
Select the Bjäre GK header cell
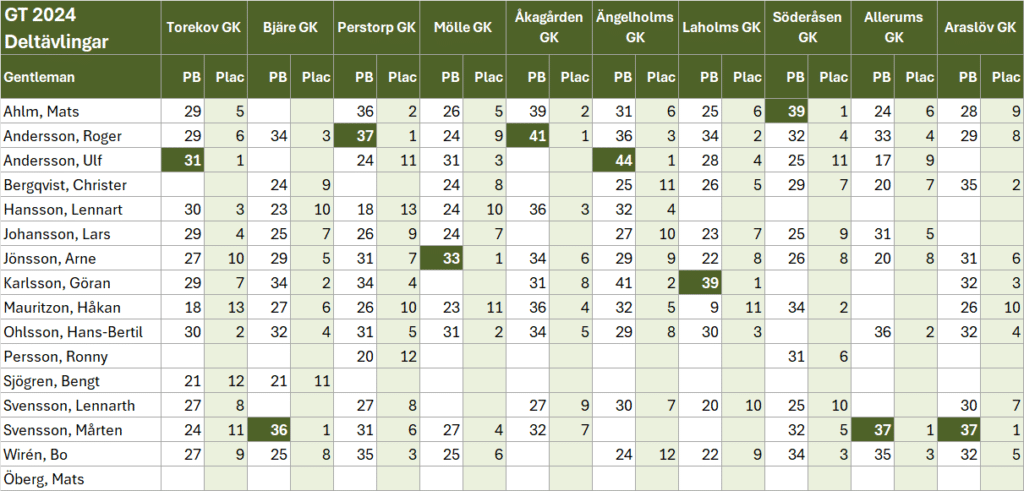pos(290,28)
